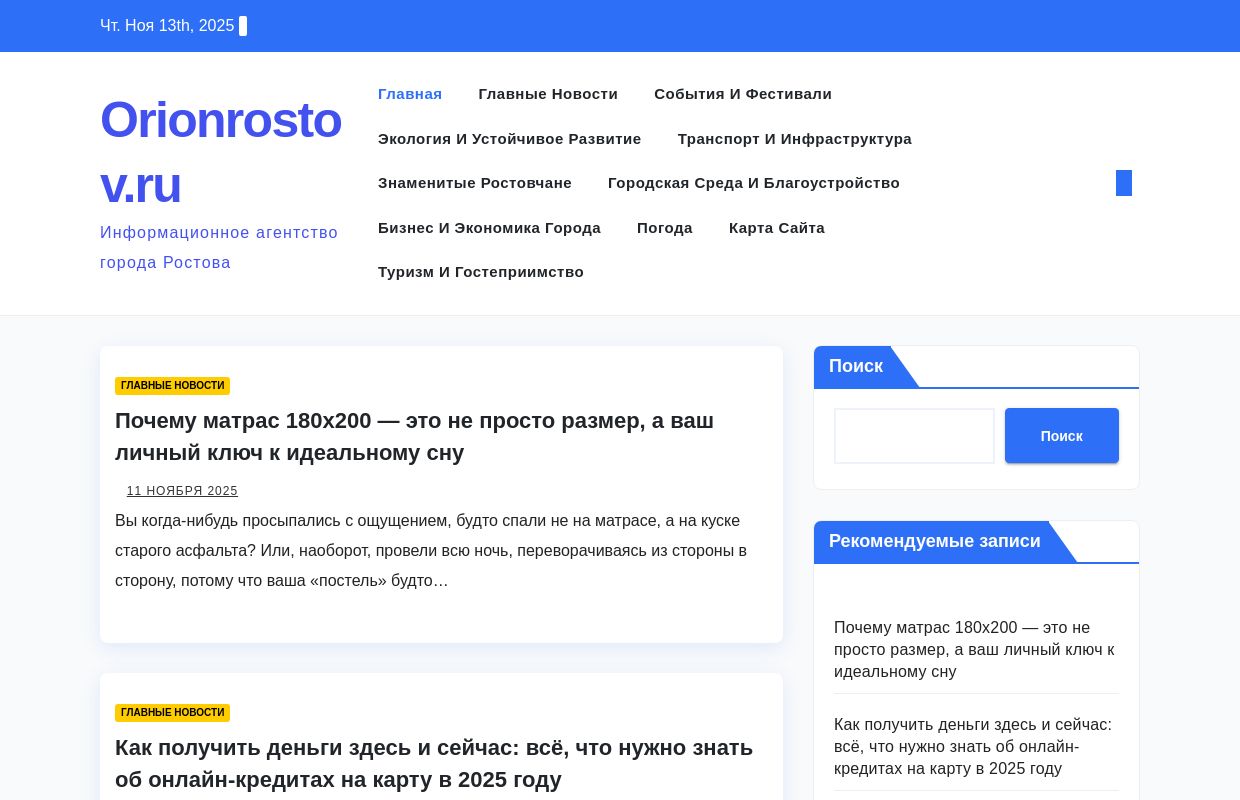Viewport: 1240px width, 800px height.
Task: Open the search toggle icon in navigation
Action: 1123,183
